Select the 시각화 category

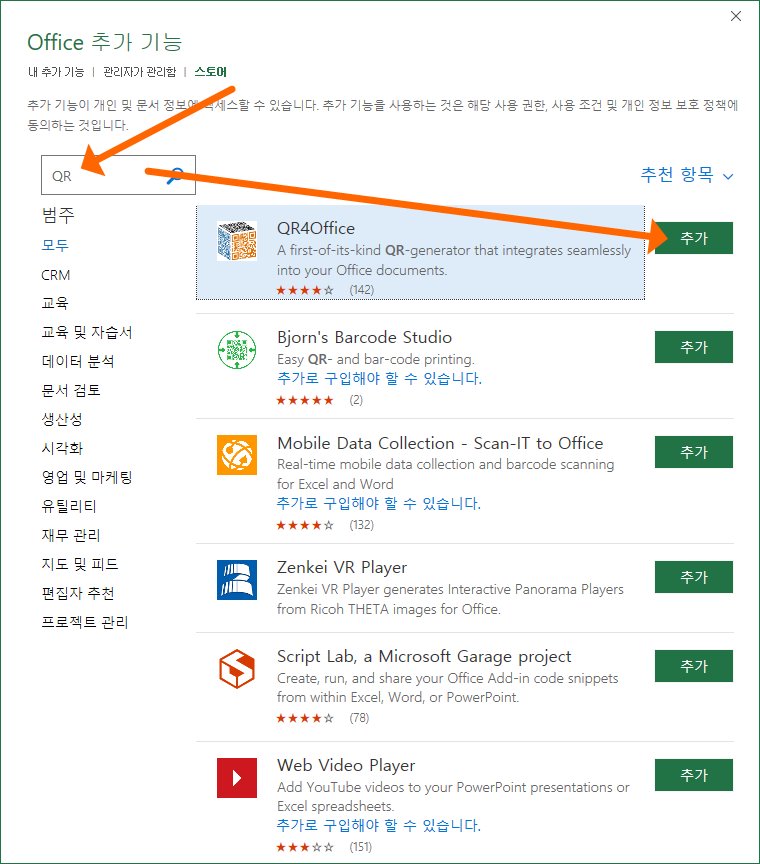click(62, 449)
